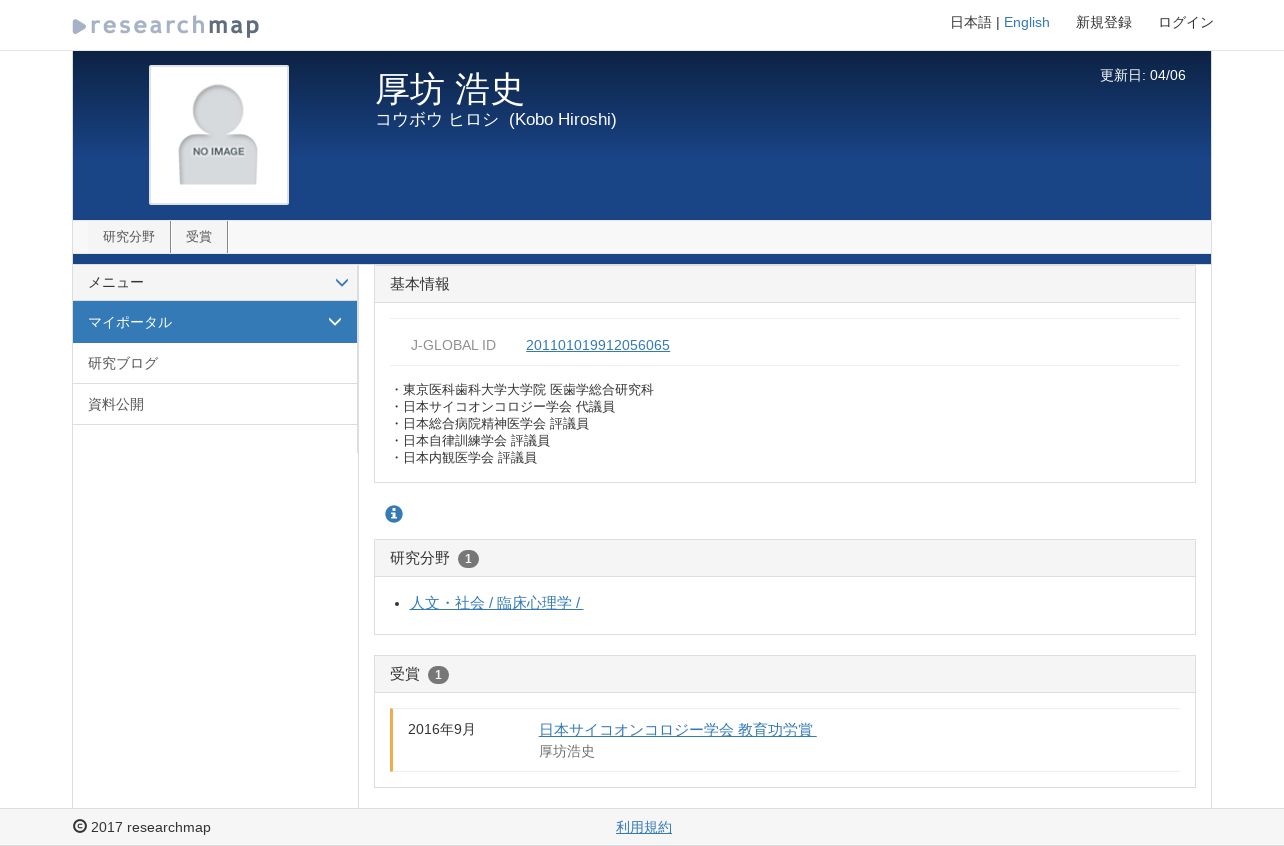Open 研究ブログ in the sidebar

coord(215,363)
